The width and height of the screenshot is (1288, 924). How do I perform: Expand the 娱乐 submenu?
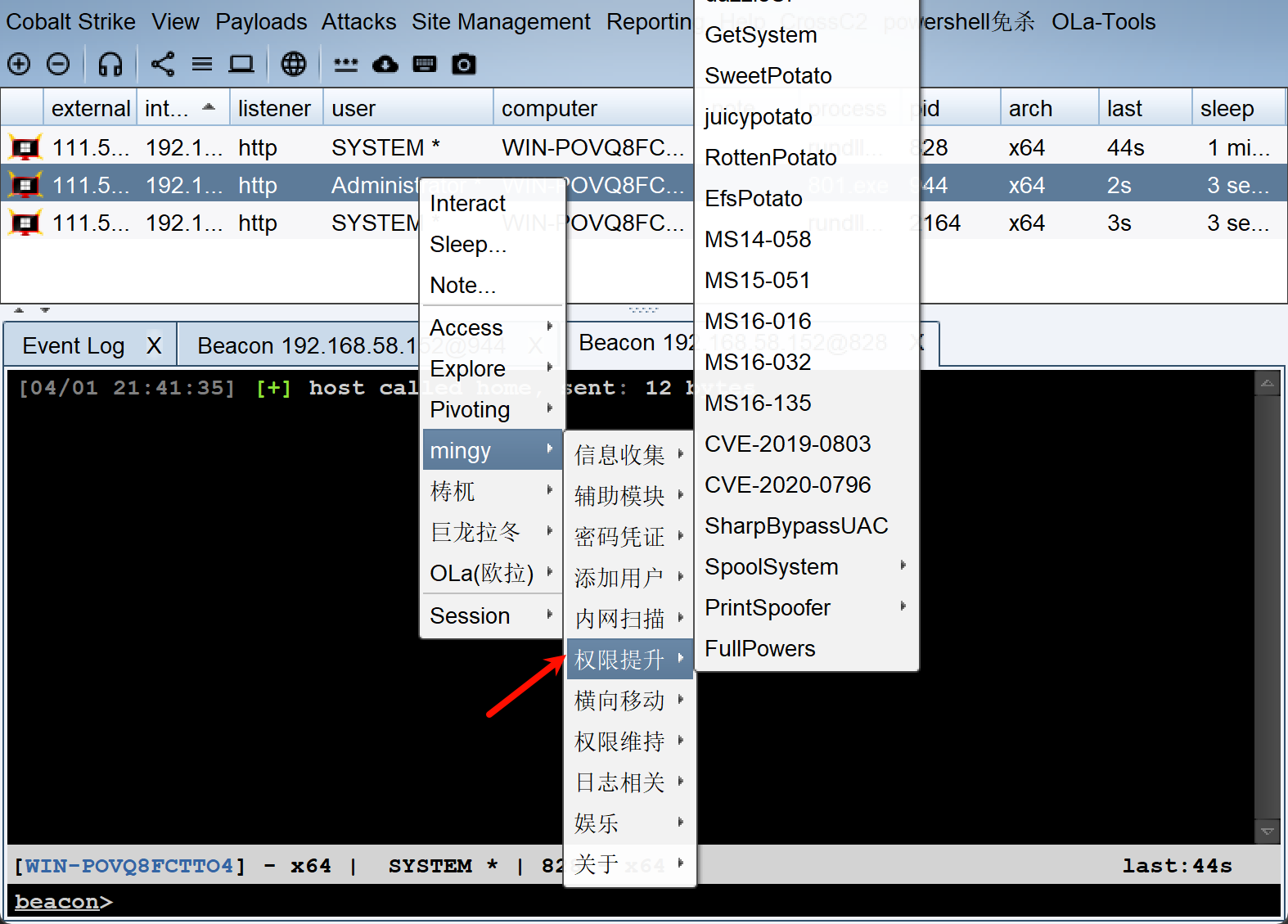629,823
